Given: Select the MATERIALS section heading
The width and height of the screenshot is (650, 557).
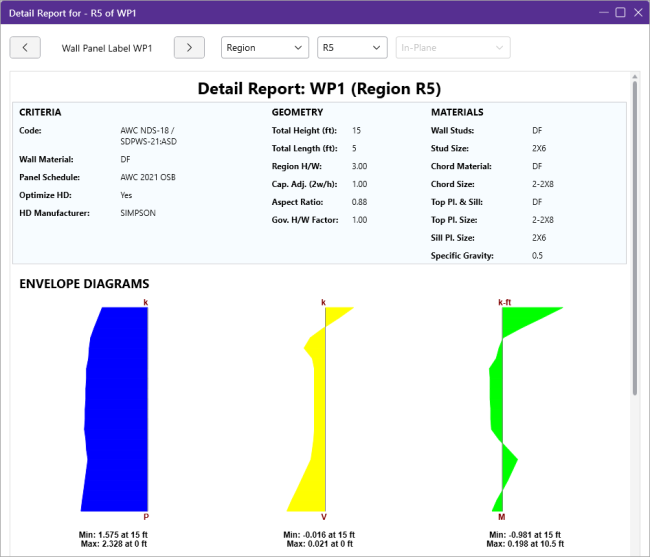Looking at the screenshot, I should (457, 112).
